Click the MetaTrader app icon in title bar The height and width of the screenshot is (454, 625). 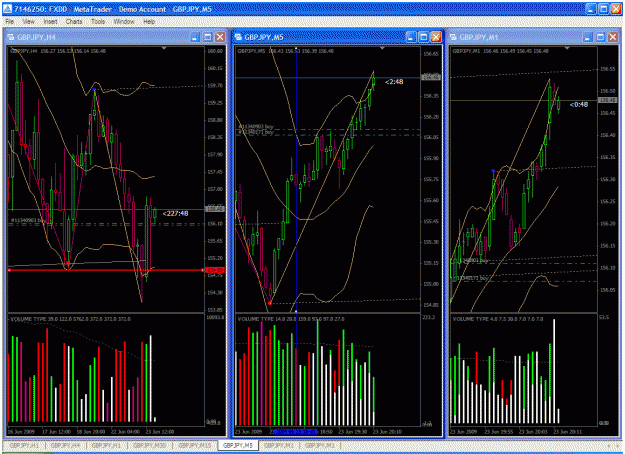[7, 9]
